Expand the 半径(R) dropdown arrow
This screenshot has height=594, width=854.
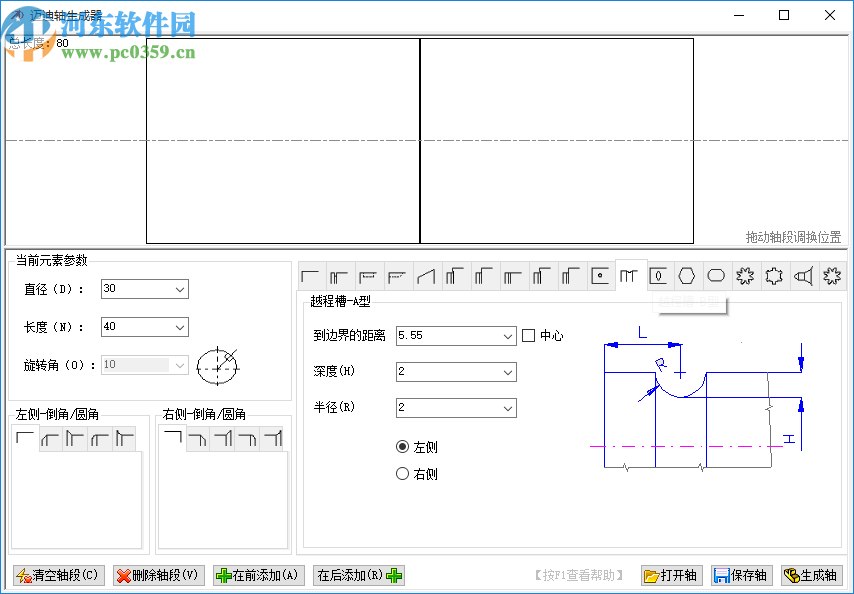pos(508,408)
